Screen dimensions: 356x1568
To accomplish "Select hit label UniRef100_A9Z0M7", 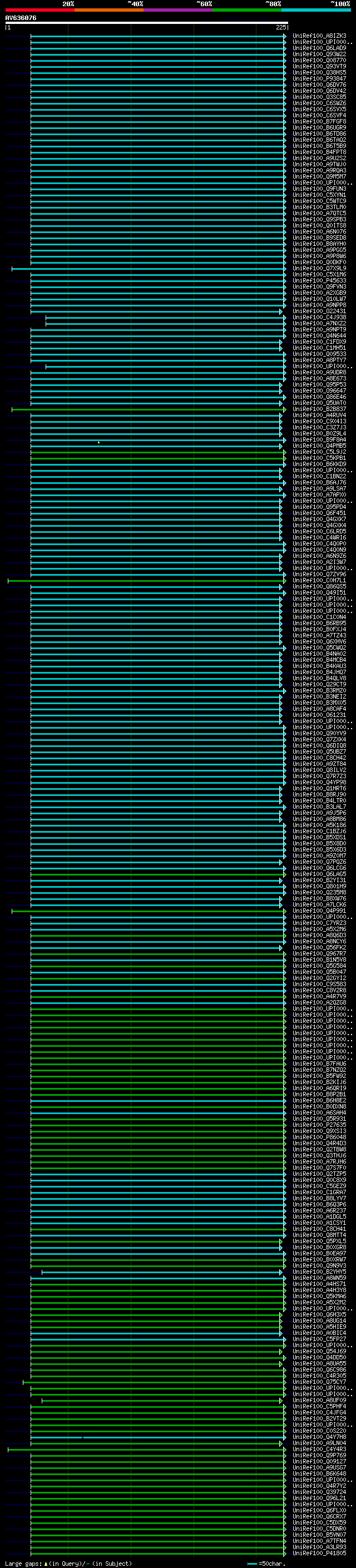I will point(319,856).
